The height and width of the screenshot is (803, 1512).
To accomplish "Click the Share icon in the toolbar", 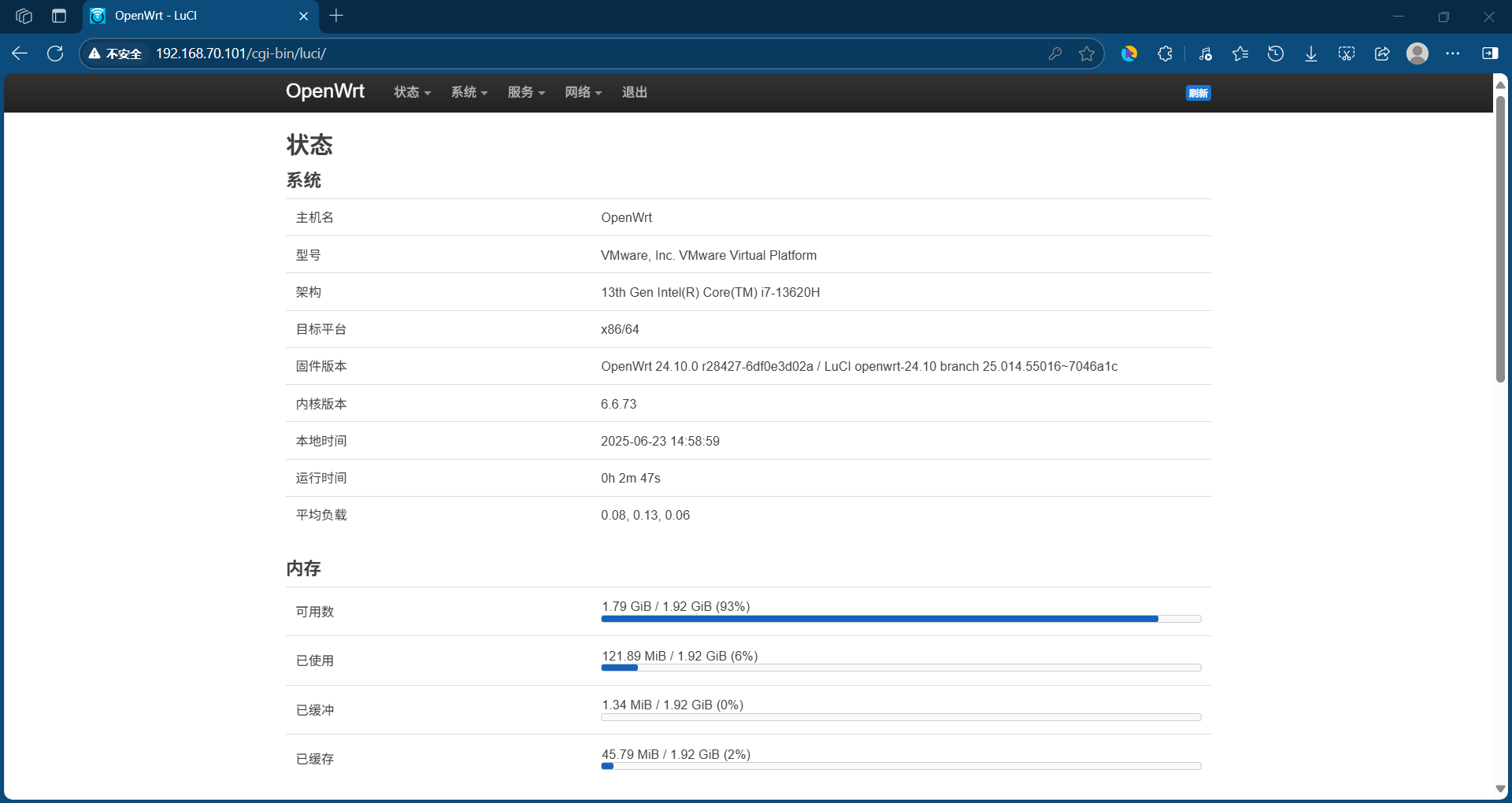I will coord(1382,54).
